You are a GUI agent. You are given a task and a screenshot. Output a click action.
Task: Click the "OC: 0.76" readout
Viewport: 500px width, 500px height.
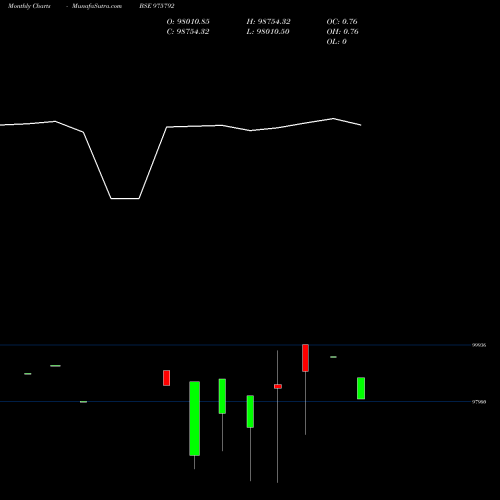pos(342,22)
